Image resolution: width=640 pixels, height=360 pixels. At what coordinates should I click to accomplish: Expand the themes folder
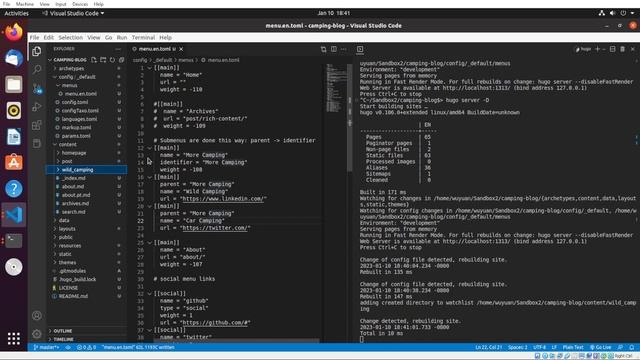click(x=55, y=262)
